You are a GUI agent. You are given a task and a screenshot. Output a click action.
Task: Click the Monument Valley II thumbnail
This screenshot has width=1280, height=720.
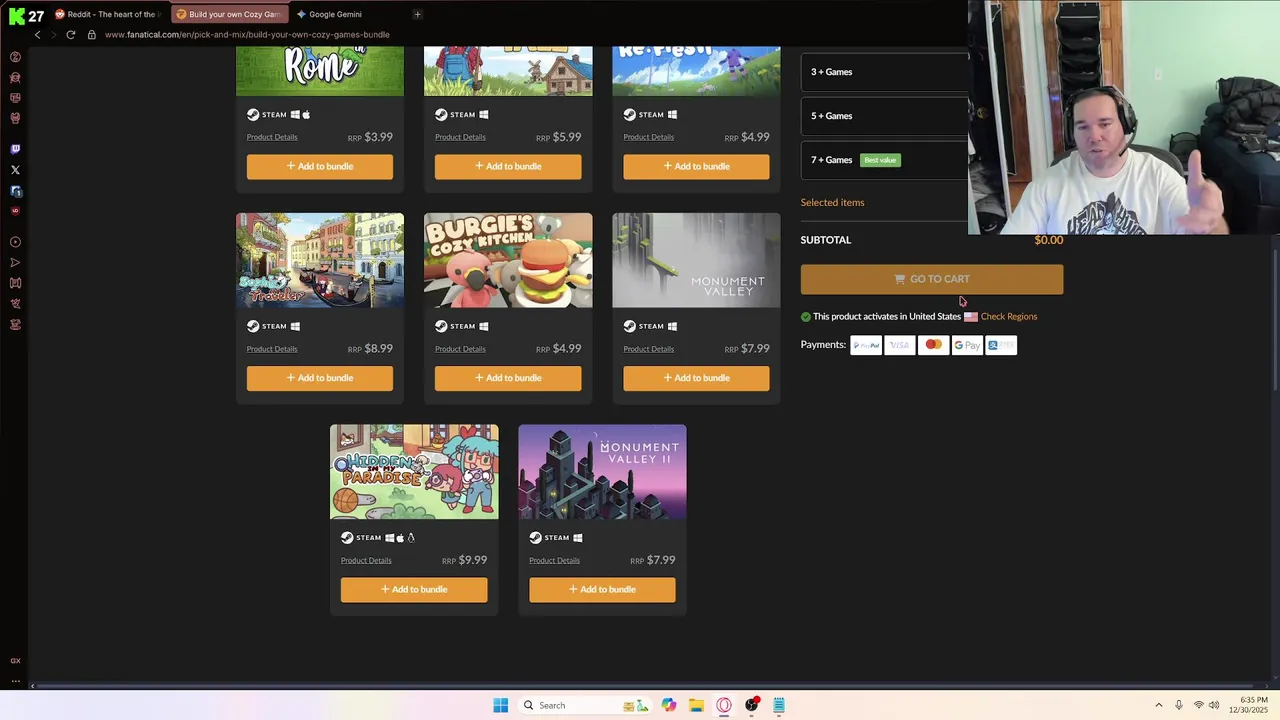point(602,472)
